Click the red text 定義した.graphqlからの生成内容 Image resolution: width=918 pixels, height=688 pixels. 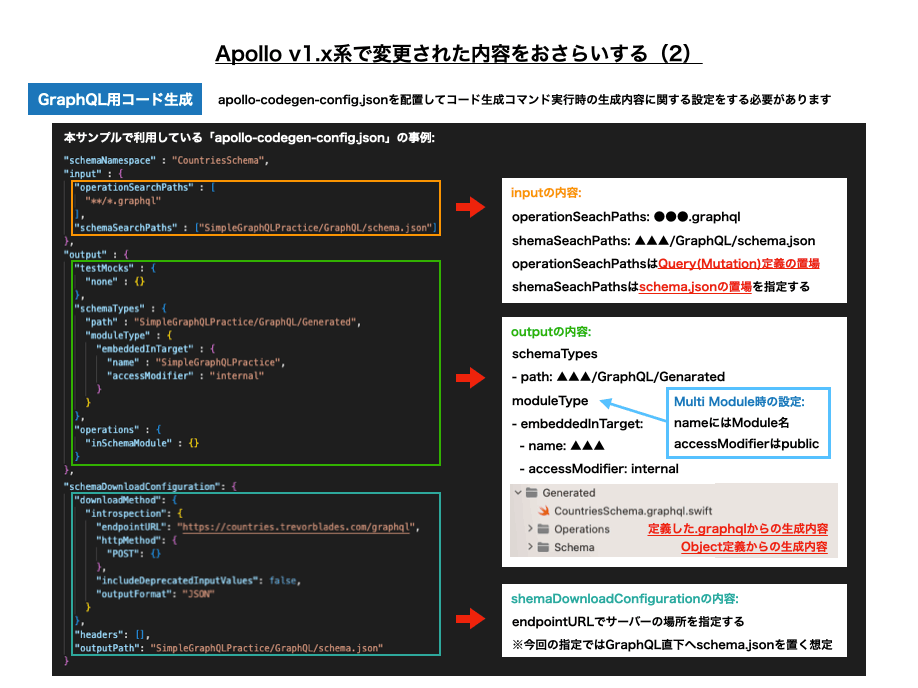click(738, 529)
